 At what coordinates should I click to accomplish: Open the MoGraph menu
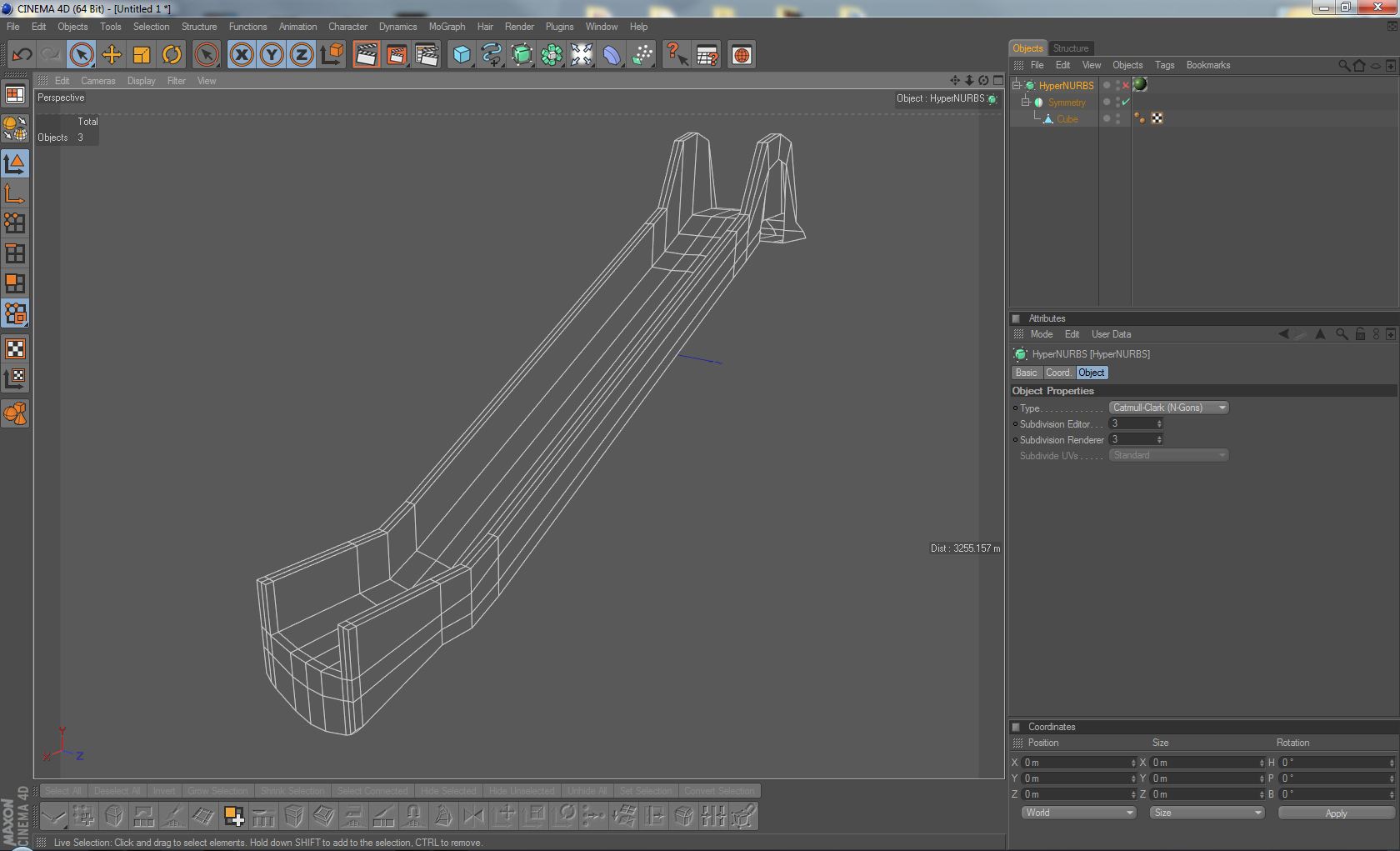pos(447,27)
